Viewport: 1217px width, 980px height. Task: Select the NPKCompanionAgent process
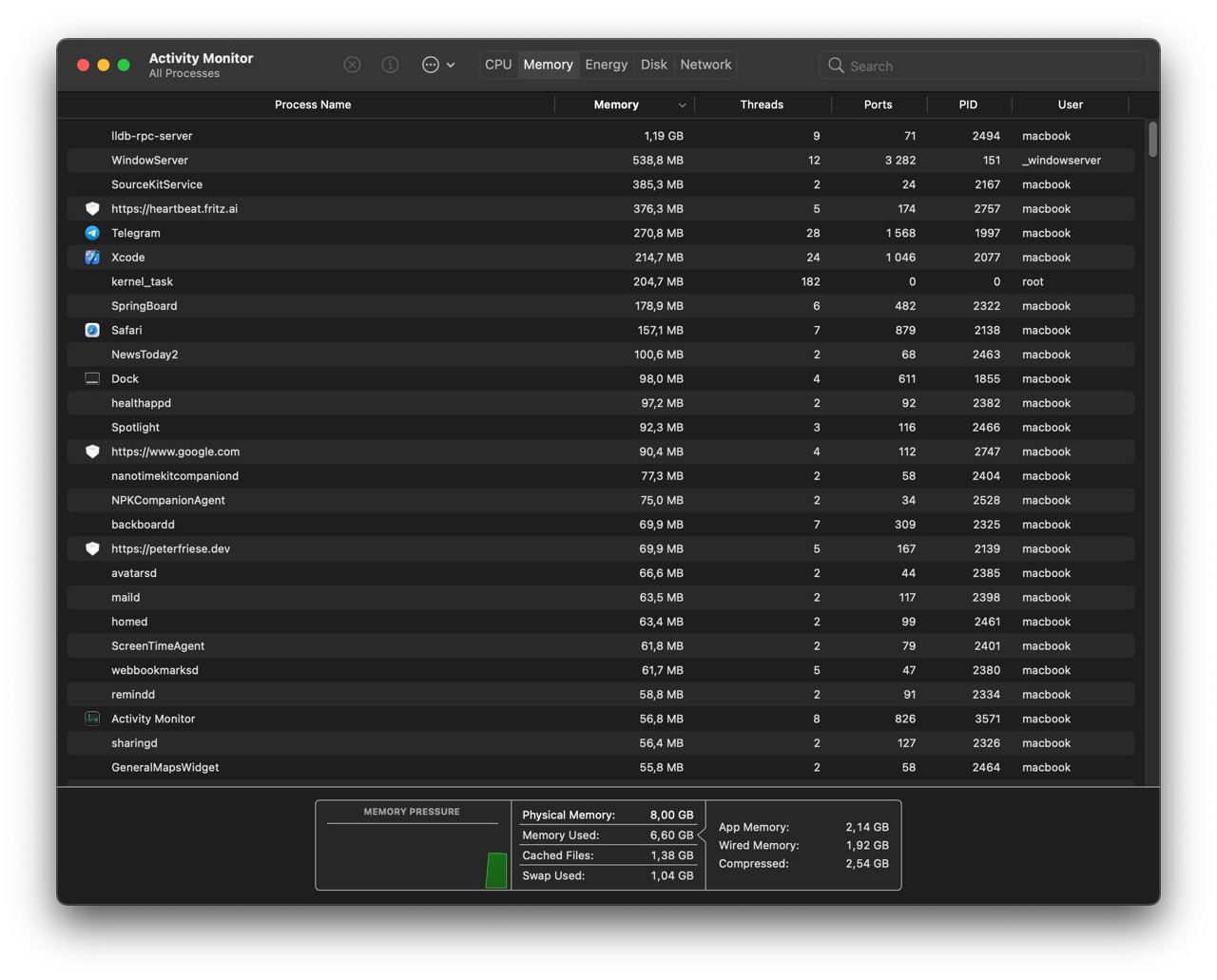click(x=601, y=500)
